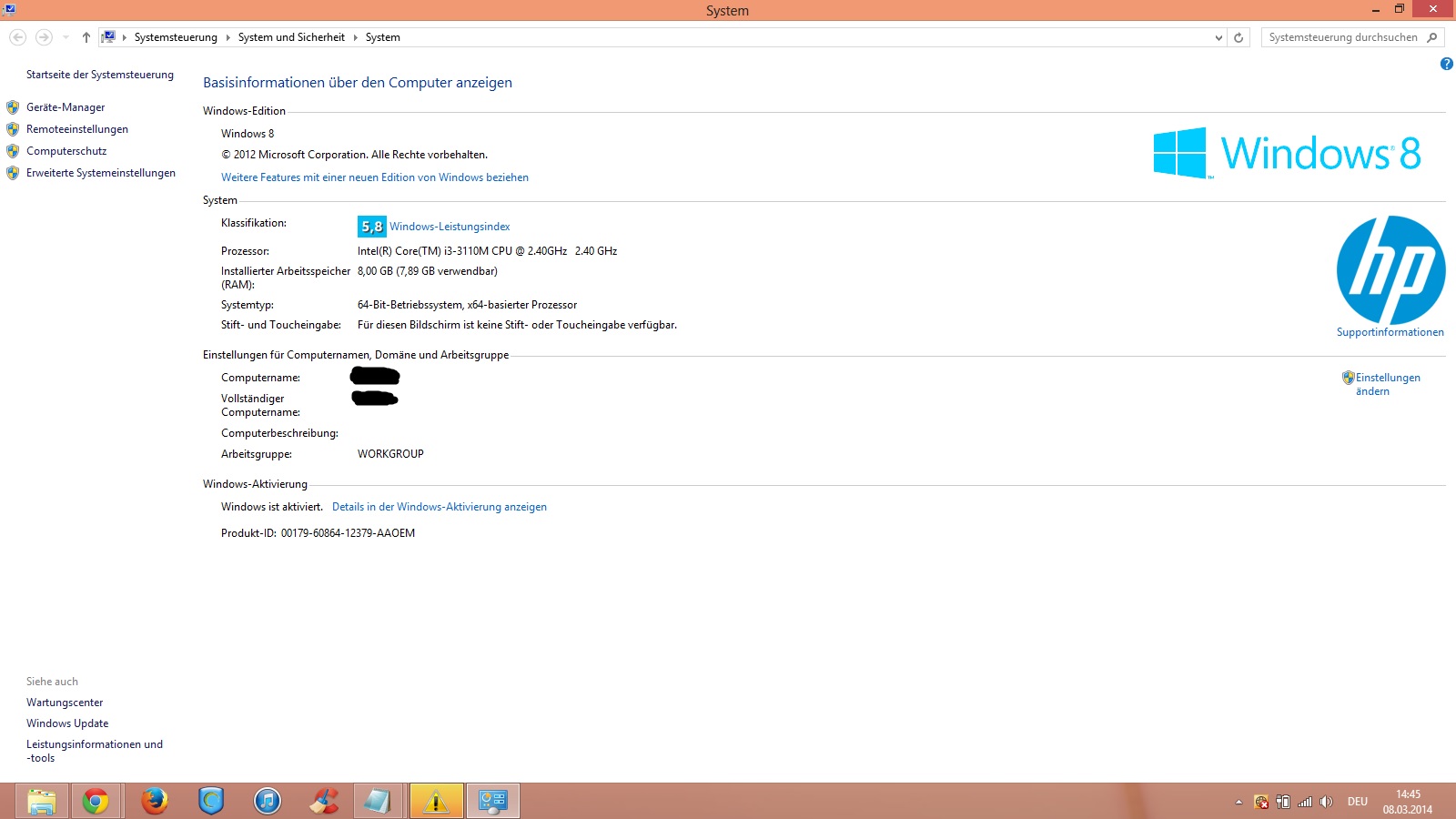Screen dimensions: 1456x819
Task: Click the shield icon beside Erweiterte Systemeinstellungen
Action: tap(13, 173)
